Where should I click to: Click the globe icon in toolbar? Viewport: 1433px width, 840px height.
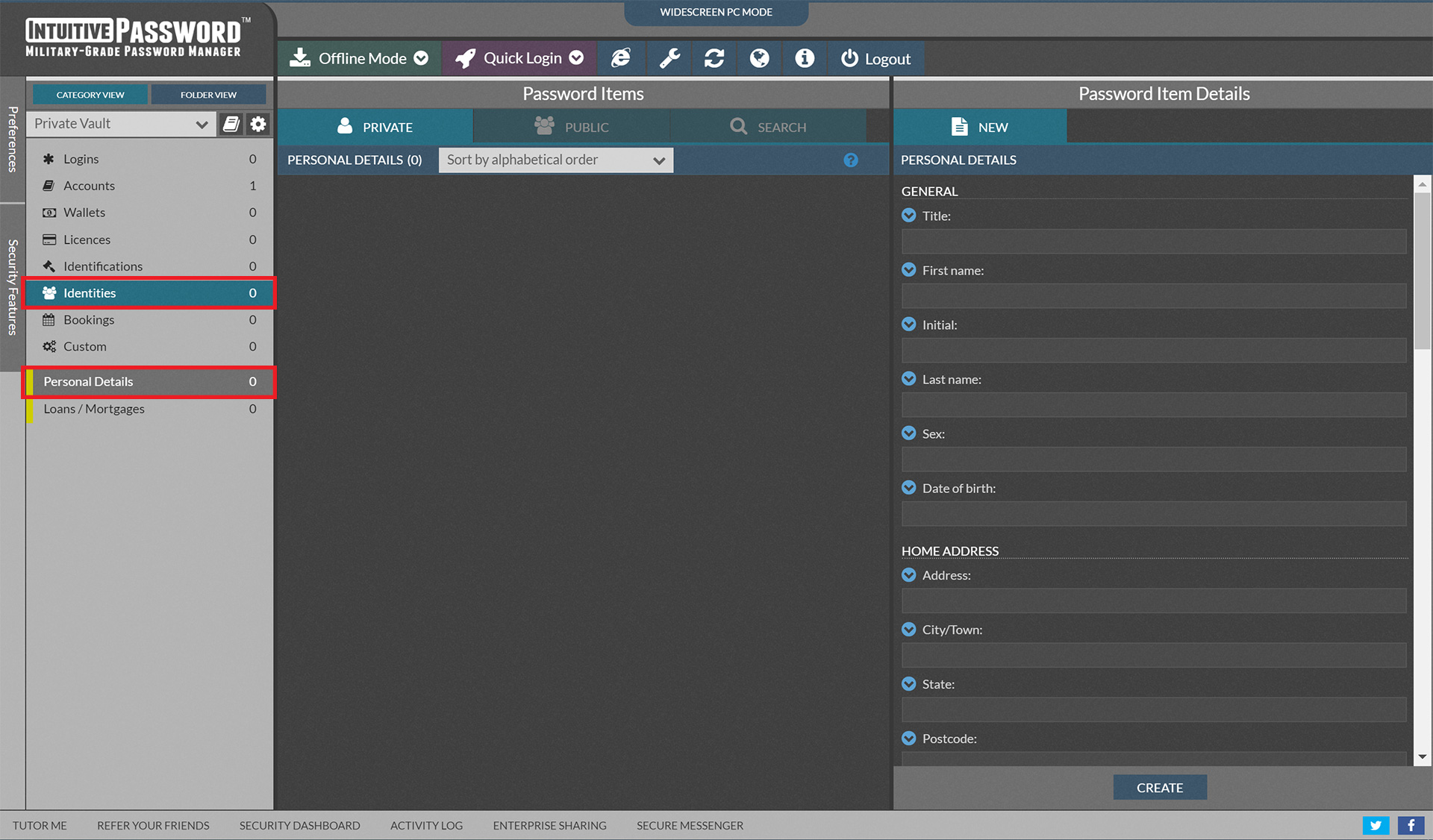tap(759, 58)
